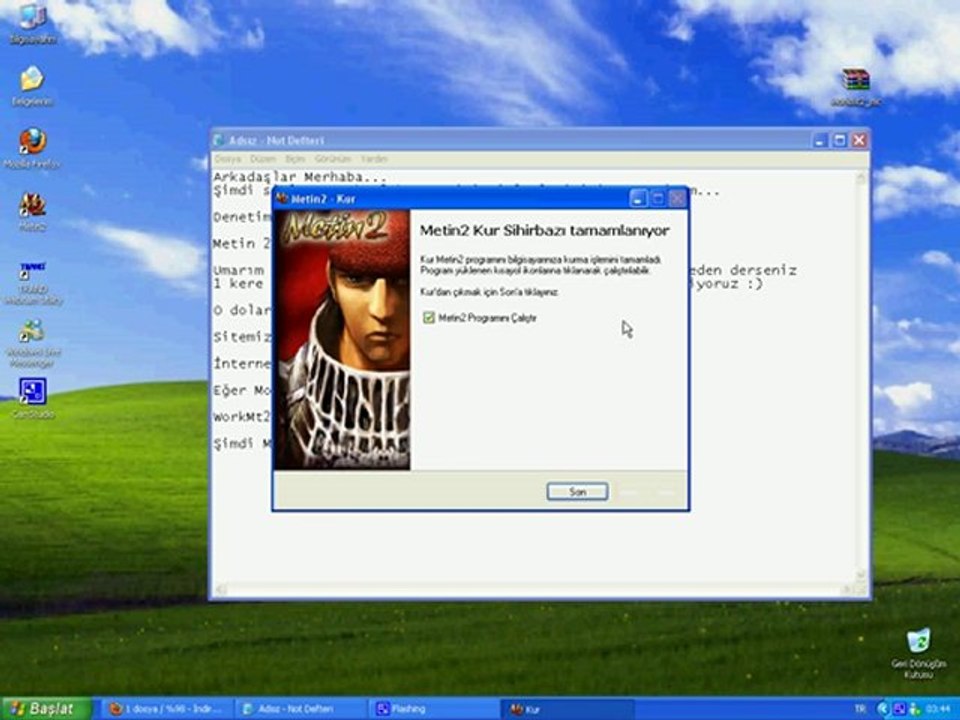Click Notepad vertical scrollbar down arrow
960x720 pixels.
coord(861,576)
